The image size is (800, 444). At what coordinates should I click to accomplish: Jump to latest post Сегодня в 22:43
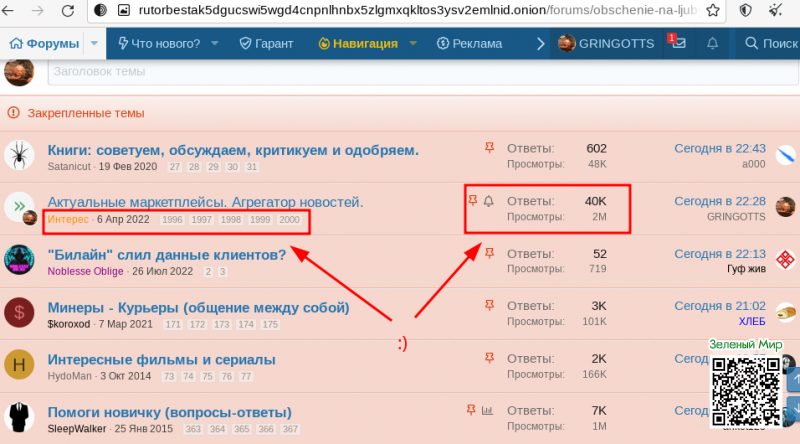(719, 148)
